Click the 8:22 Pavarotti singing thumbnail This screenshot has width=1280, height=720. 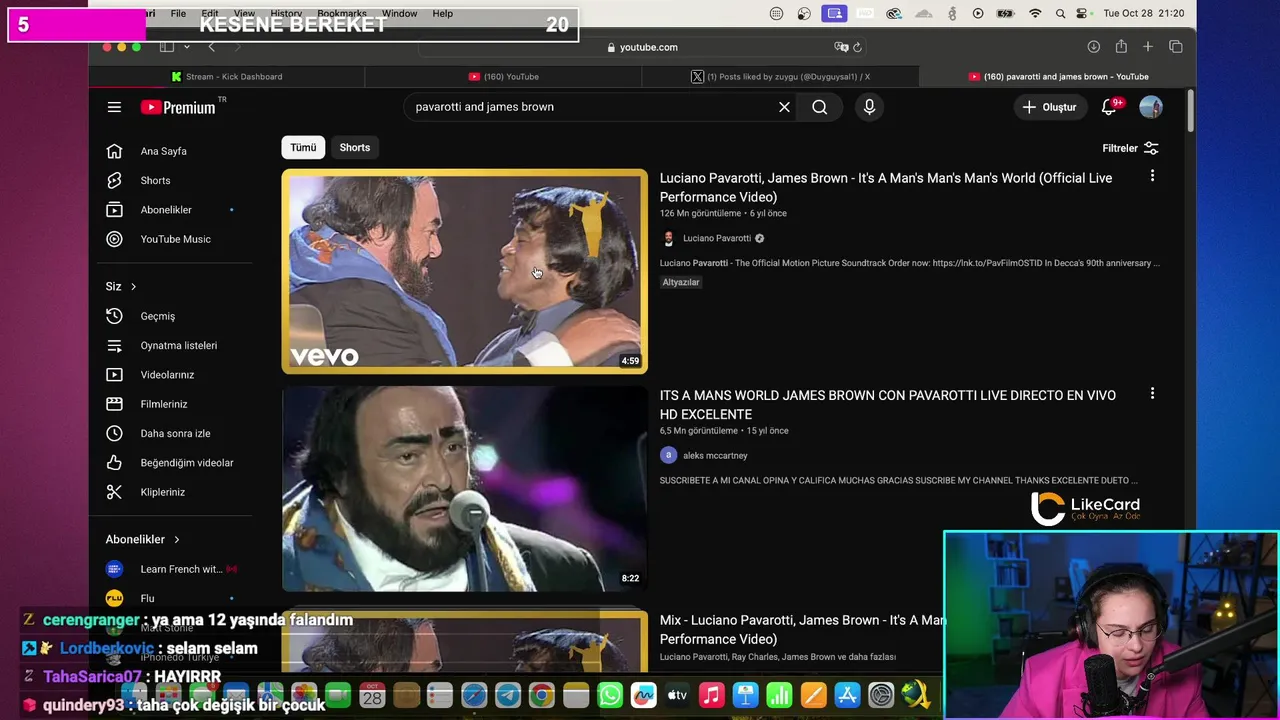(464, 489)
